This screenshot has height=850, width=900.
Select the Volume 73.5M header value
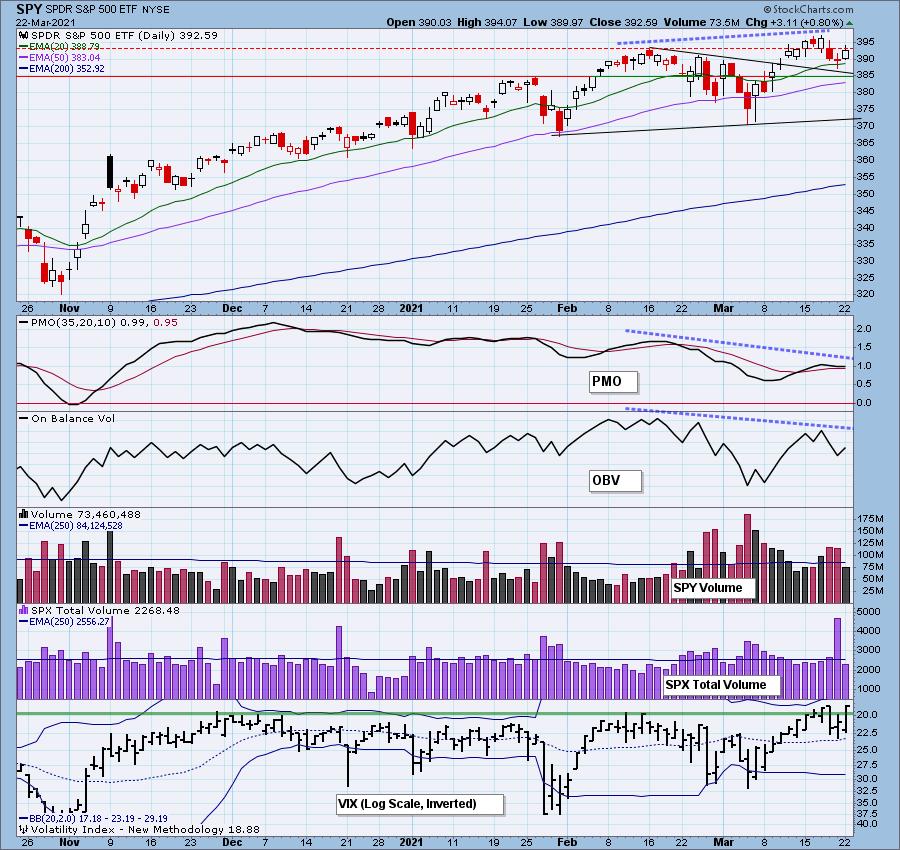click(701, 22)
